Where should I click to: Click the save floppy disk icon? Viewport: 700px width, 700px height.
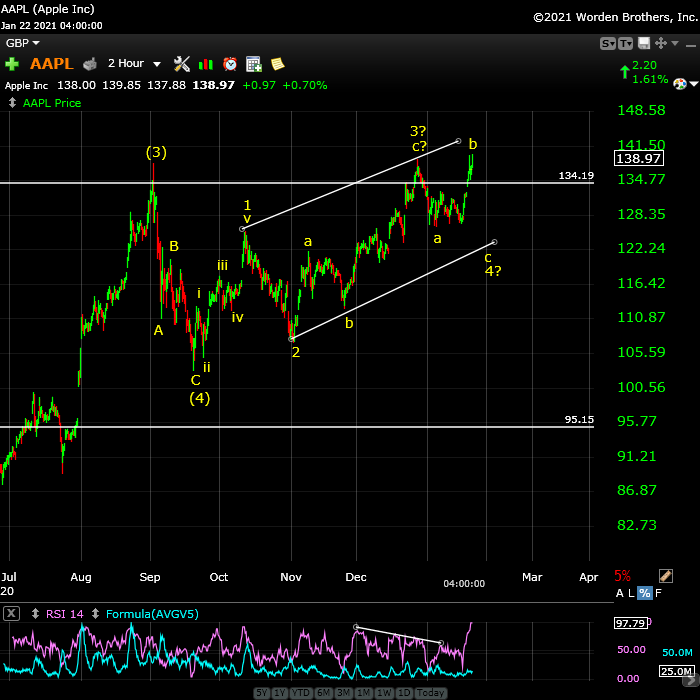pyautogui.click(x=644, y=43)
